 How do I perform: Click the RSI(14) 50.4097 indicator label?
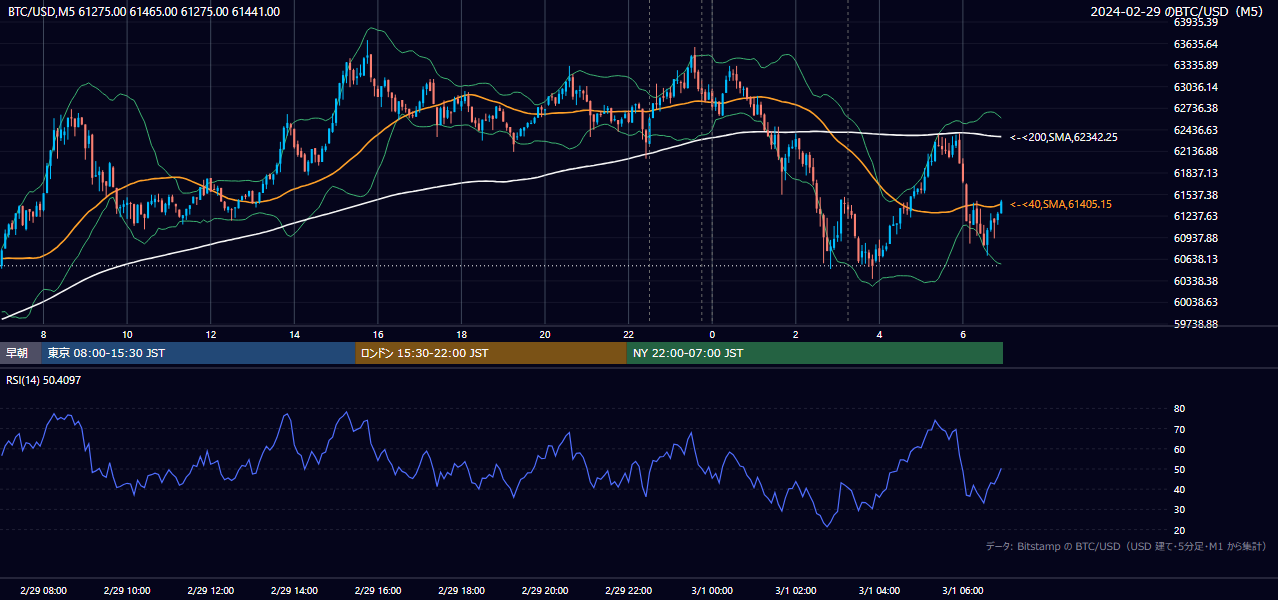[x=44, y=380]
